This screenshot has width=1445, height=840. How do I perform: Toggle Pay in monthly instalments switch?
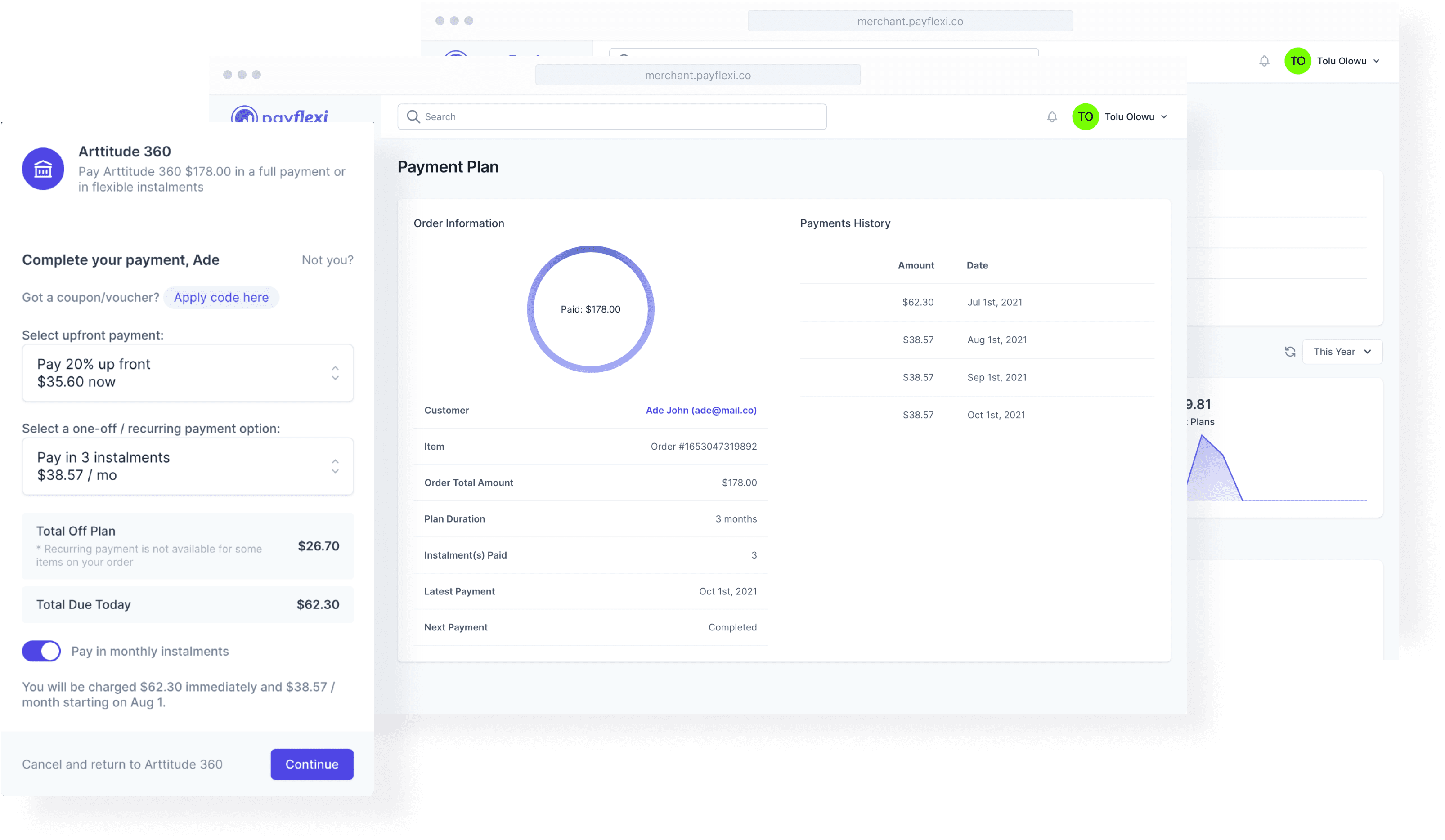click(x=41, y=651)
